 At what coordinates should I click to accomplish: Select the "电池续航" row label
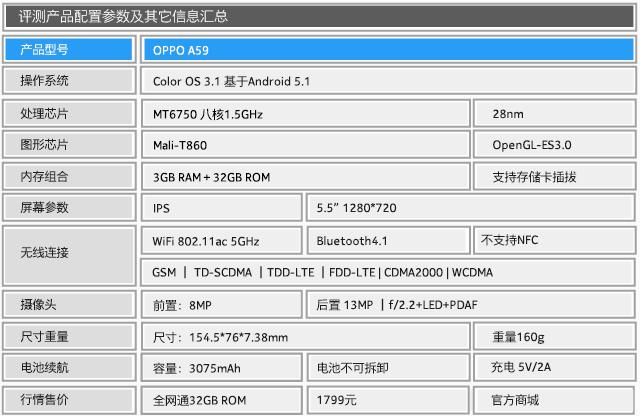click(69, 367)
